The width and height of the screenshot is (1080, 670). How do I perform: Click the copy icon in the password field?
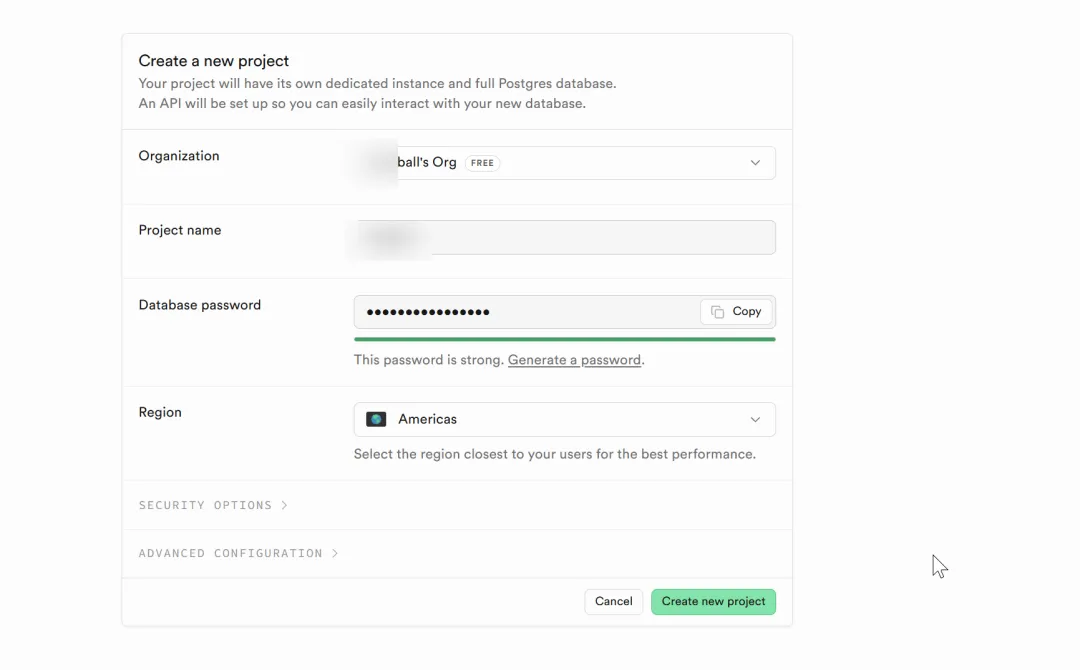click(717, 312)
